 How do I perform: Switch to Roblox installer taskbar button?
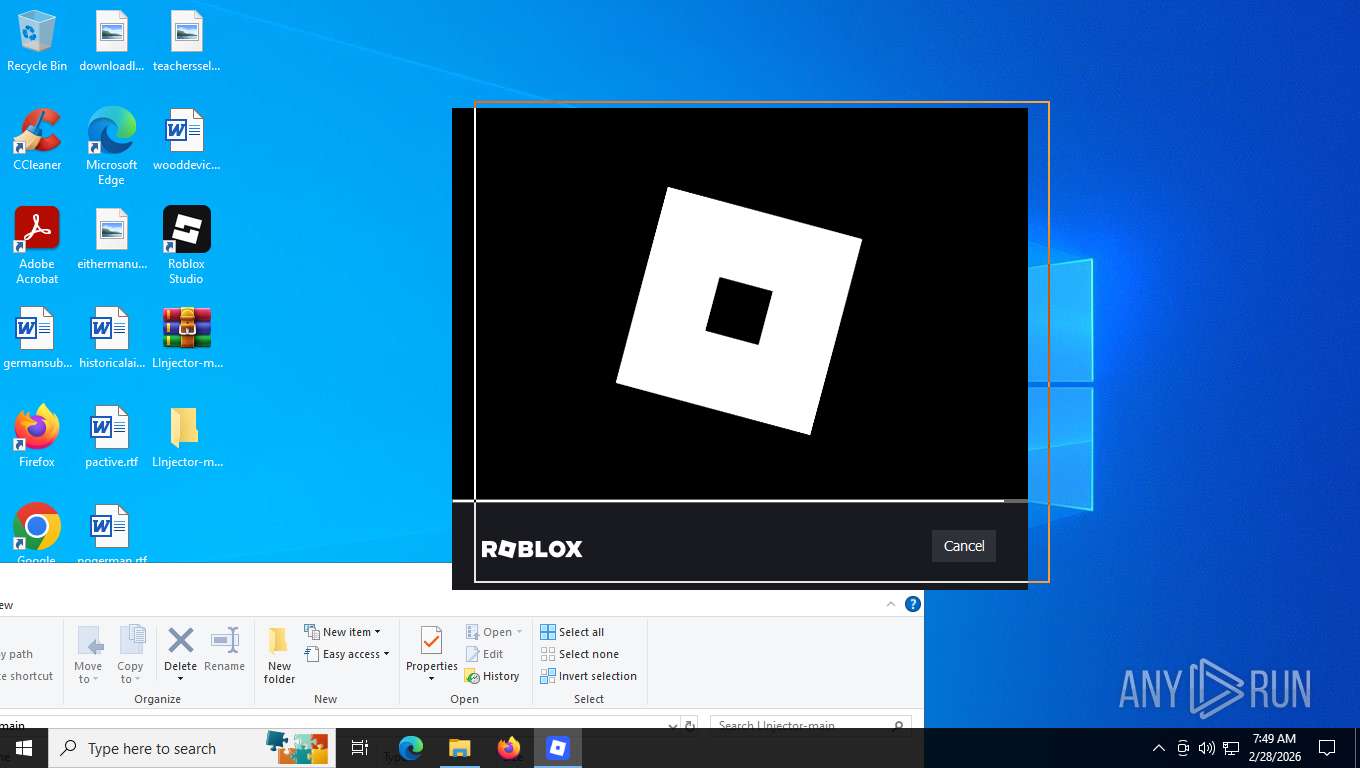(x=558, y=748)
